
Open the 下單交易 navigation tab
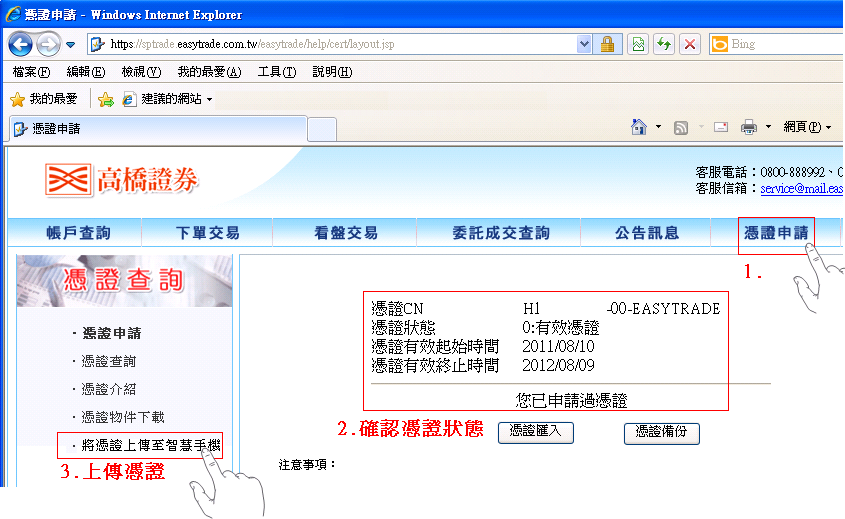click(207, 233)
